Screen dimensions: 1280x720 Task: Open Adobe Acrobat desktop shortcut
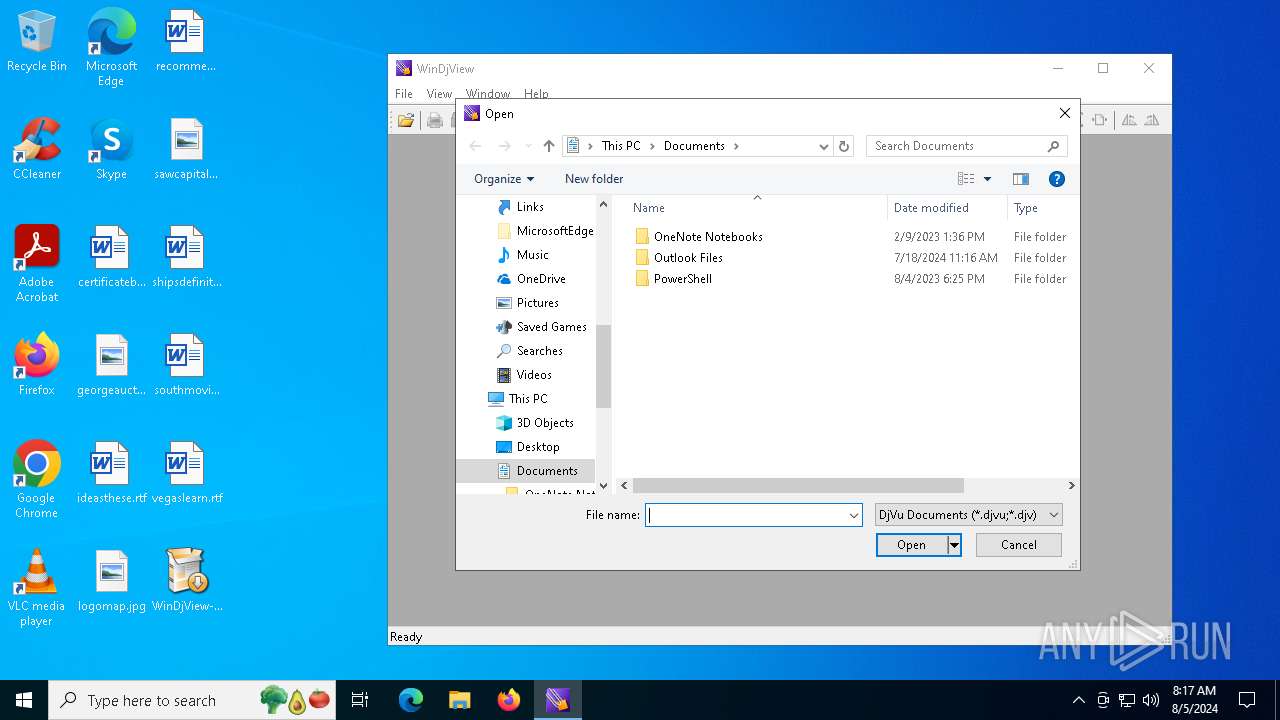coord(37,264)
